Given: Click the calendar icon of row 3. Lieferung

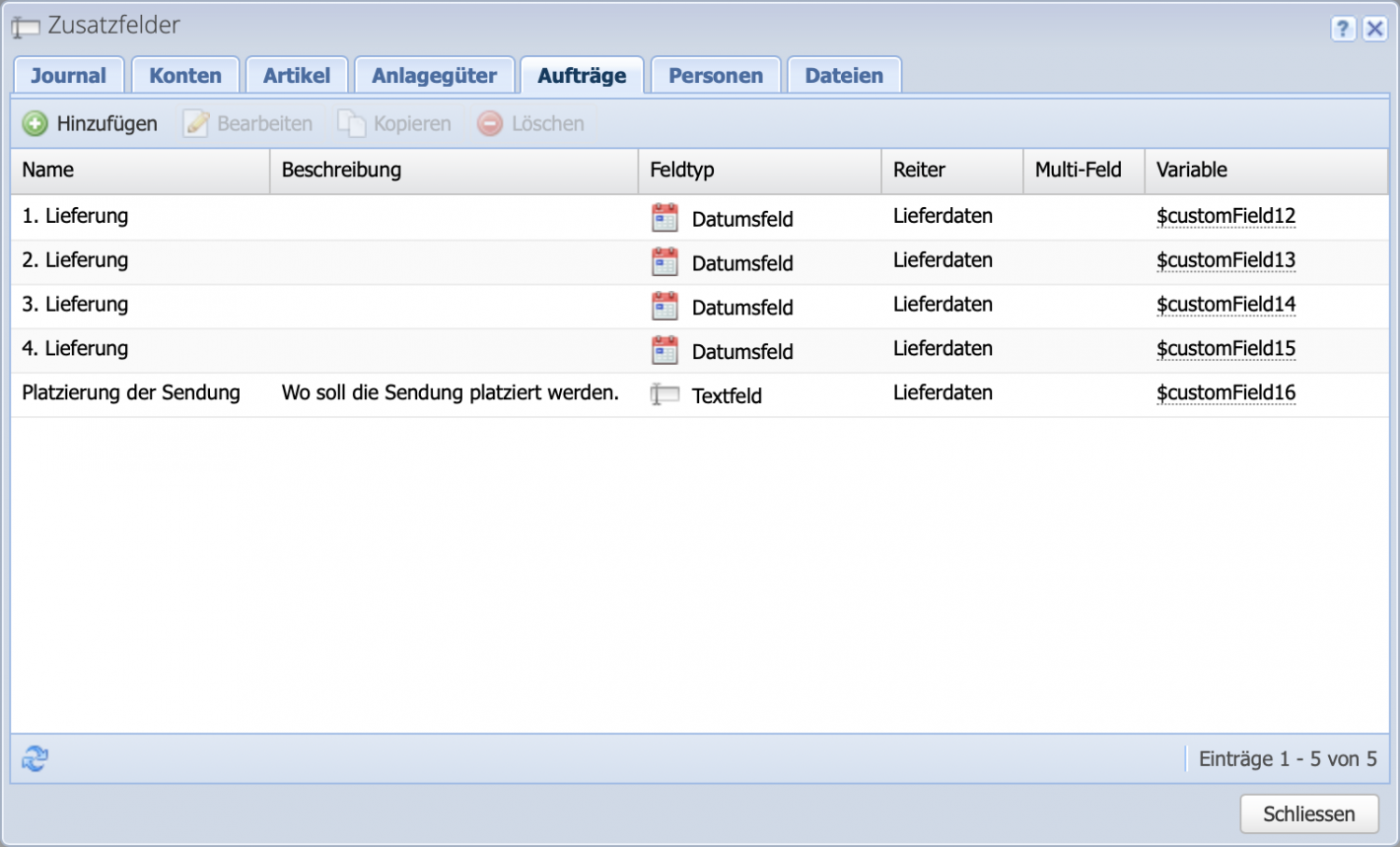Looking at the screenshot, I should 665,306.
